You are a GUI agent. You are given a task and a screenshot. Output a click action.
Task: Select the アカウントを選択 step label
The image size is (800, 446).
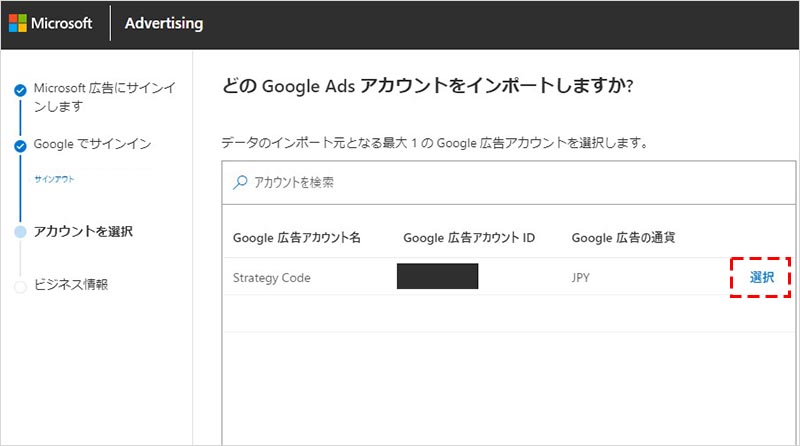pos(83,232)
